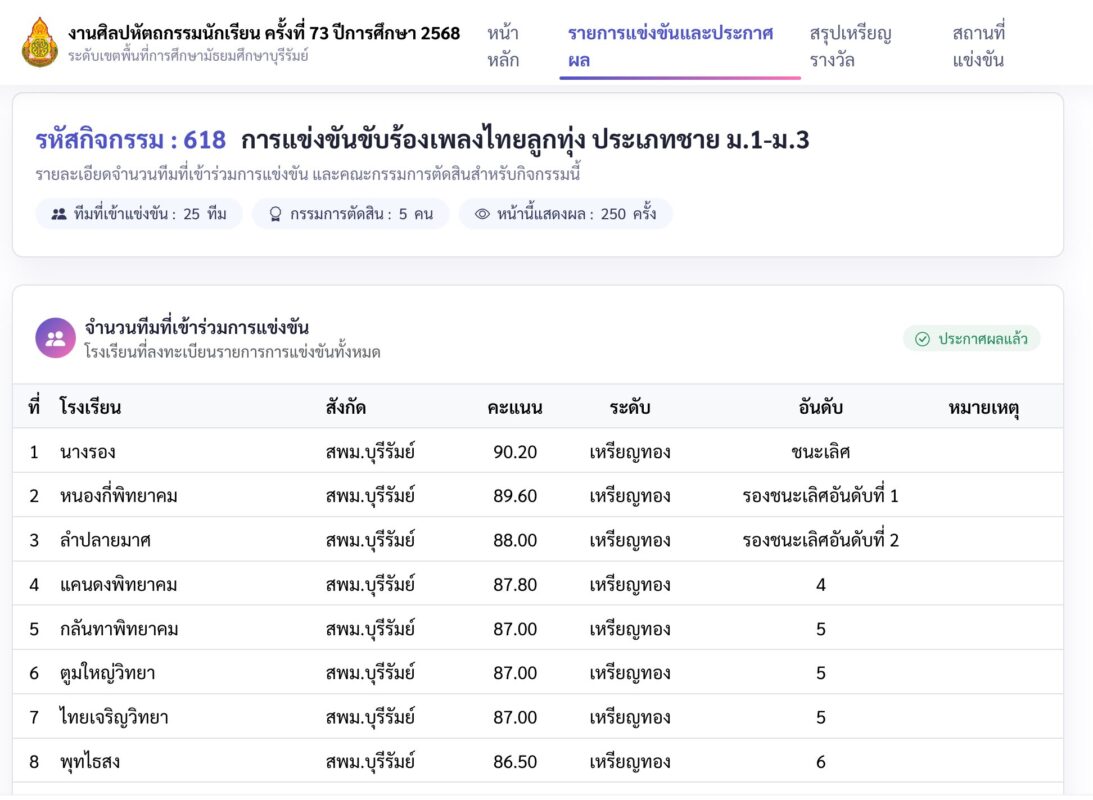The width and height of the screenshot is (1093, 800).
Task: Click the กรรมการตัดสิน 5 คน pill
Action: tap(350, 214)
